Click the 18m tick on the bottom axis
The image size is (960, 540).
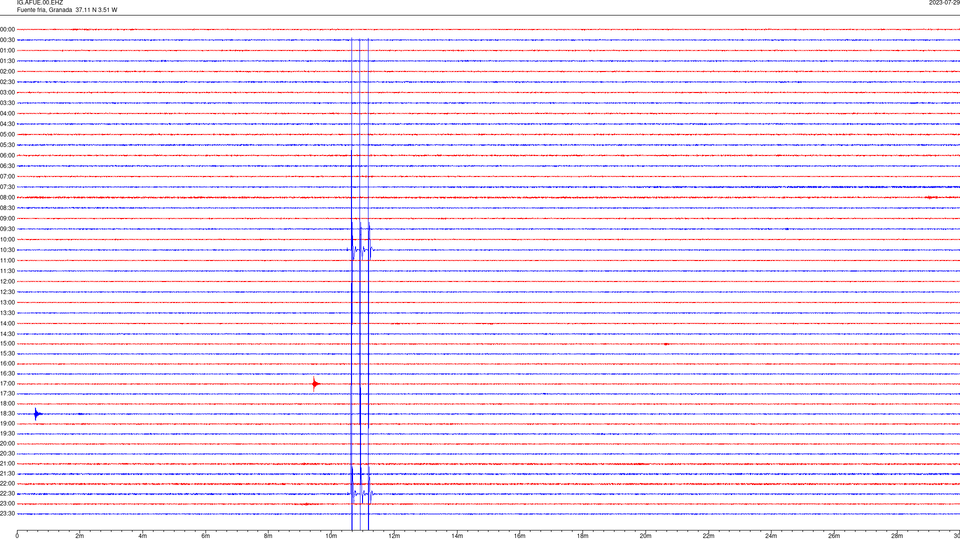pos(582,536)
